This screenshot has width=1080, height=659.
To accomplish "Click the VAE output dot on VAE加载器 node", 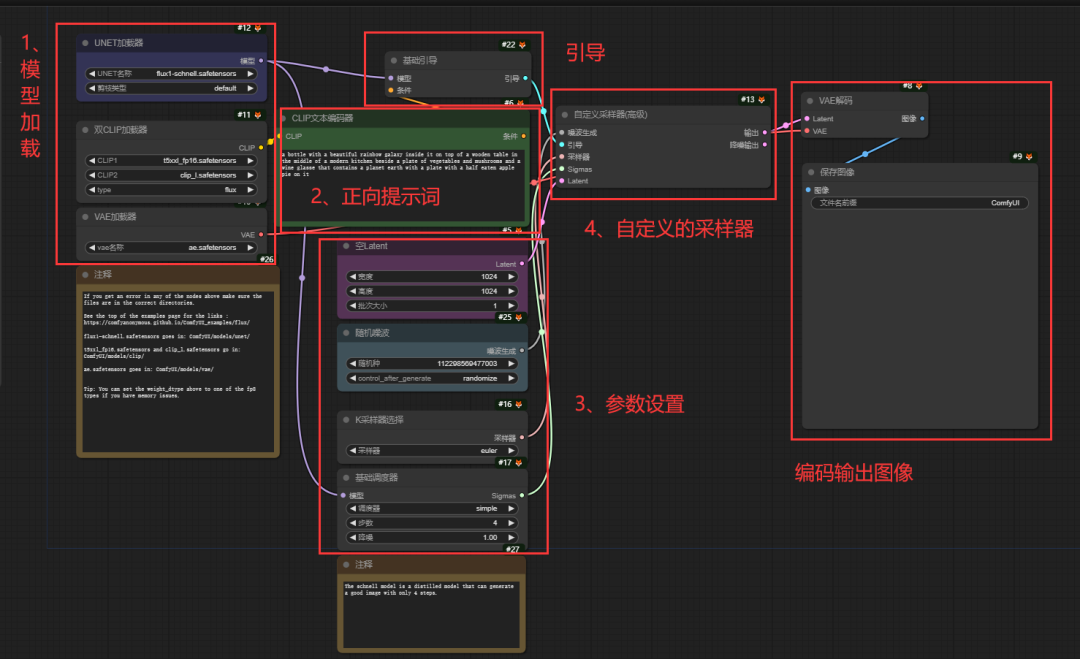I will pos(262,232).
